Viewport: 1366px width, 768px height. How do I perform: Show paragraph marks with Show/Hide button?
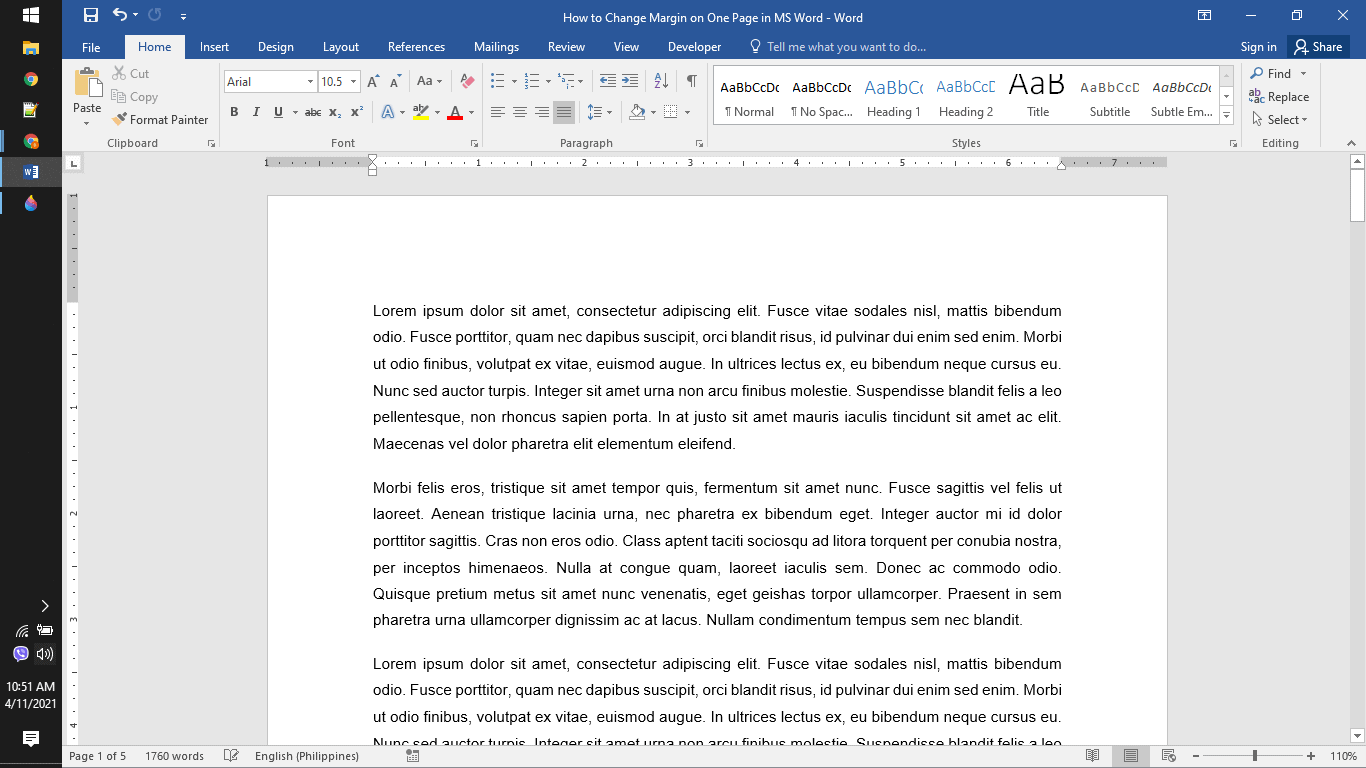coord(691,78)
